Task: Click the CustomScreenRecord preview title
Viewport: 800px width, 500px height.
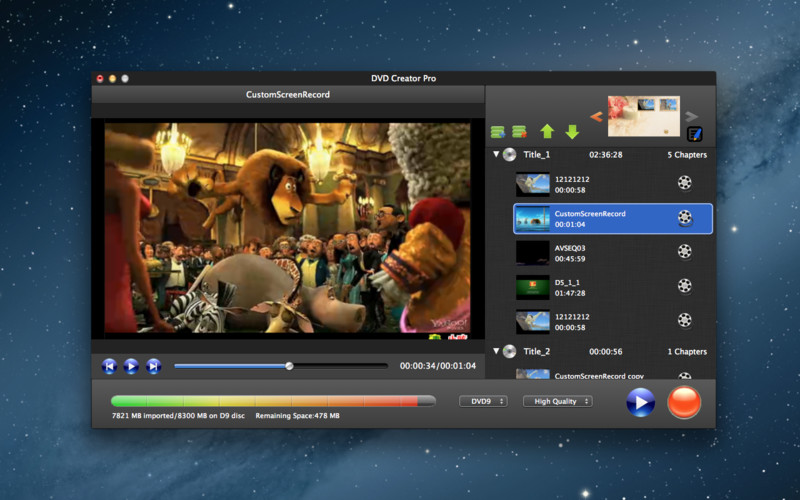Action: [288, 94]
